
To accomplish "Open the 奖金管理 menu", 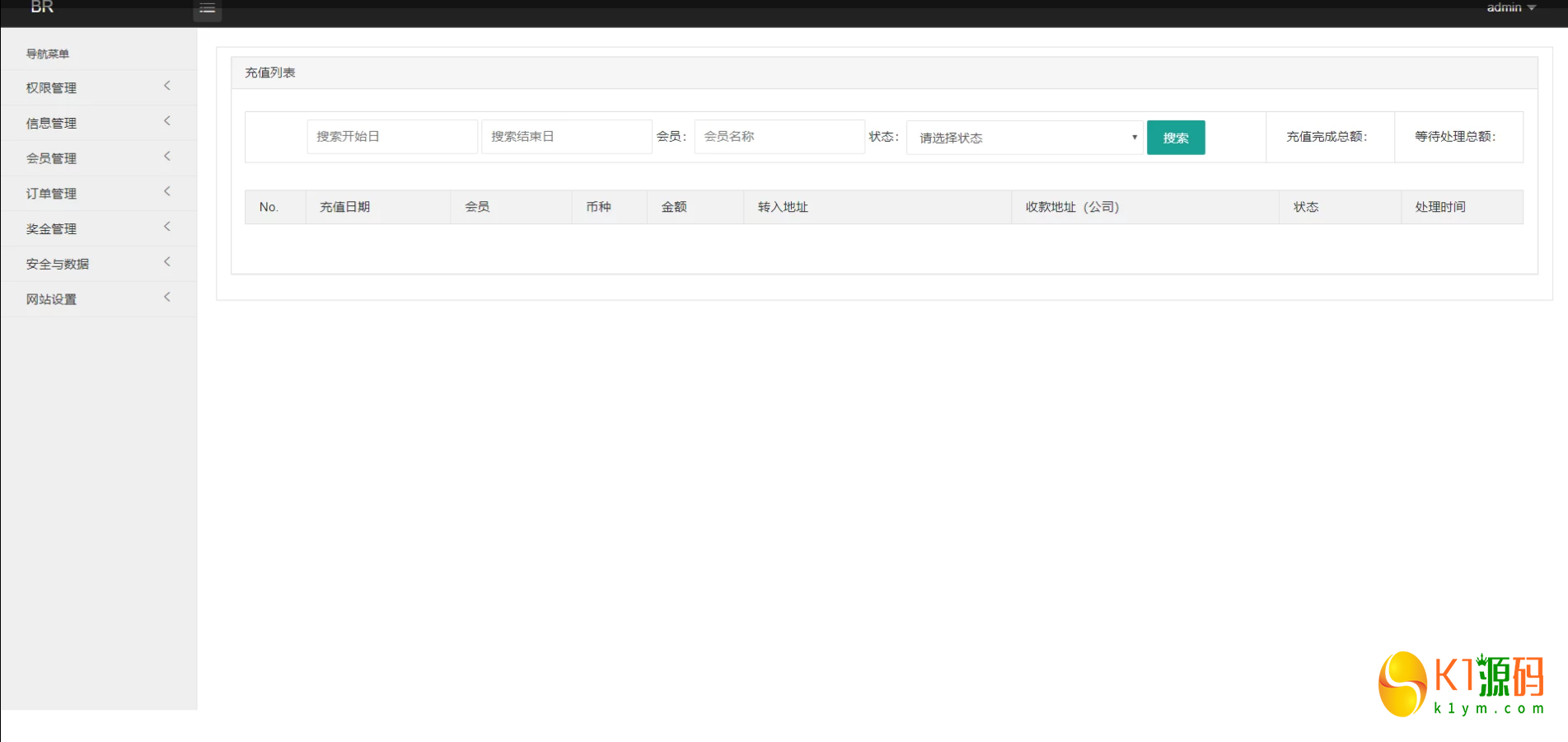I will [99, 228].
